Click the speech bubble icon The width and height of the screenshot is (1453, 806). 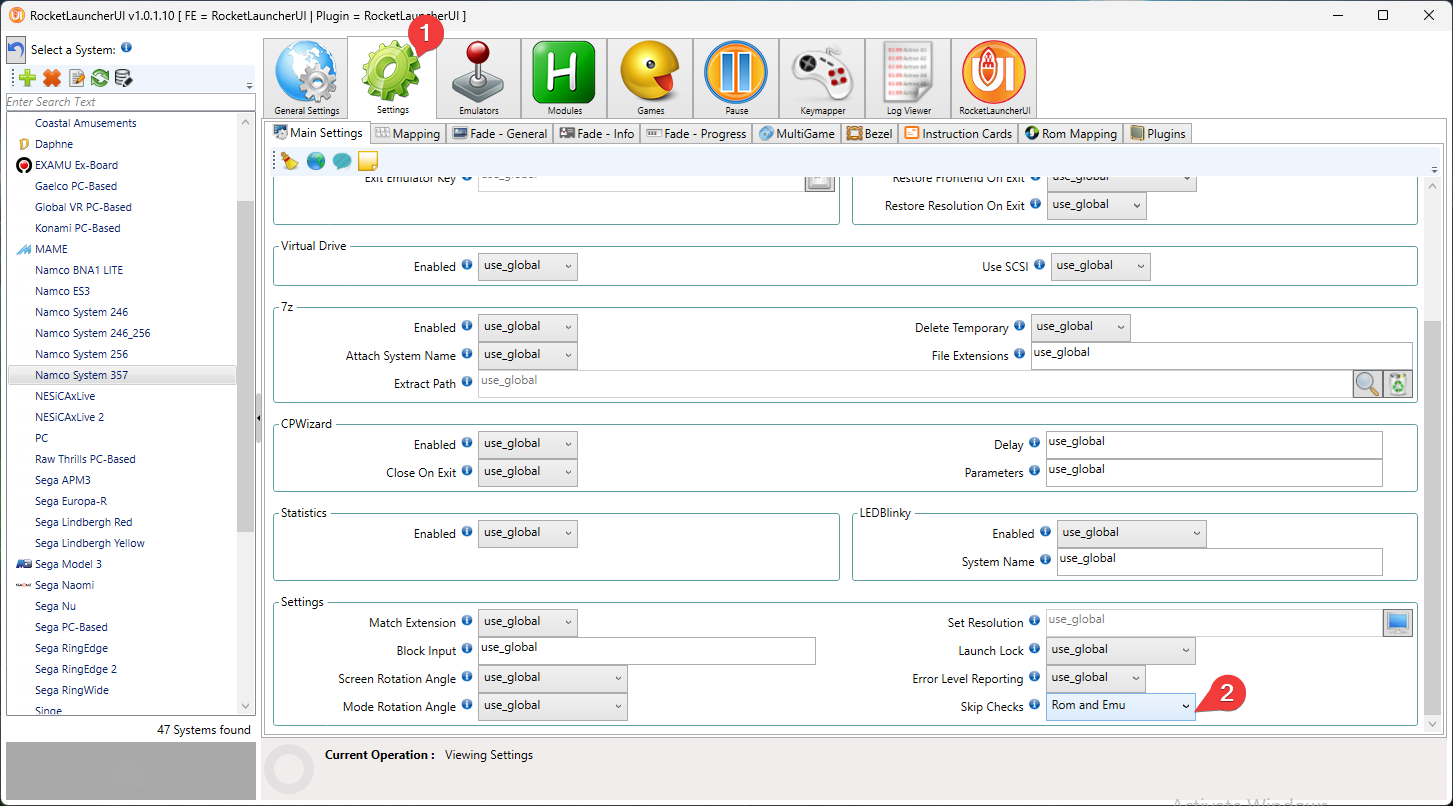click(x=342, y=161)
